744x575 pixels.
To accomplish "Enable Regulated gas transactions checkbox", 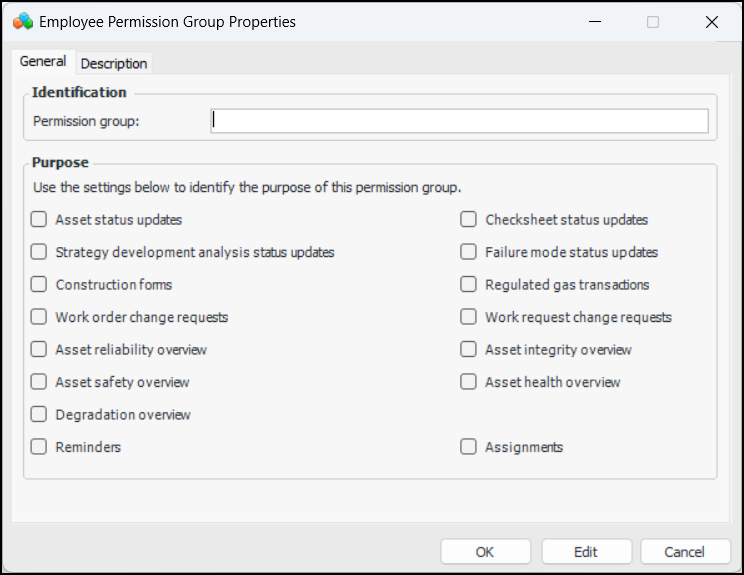I will [468, 285].
